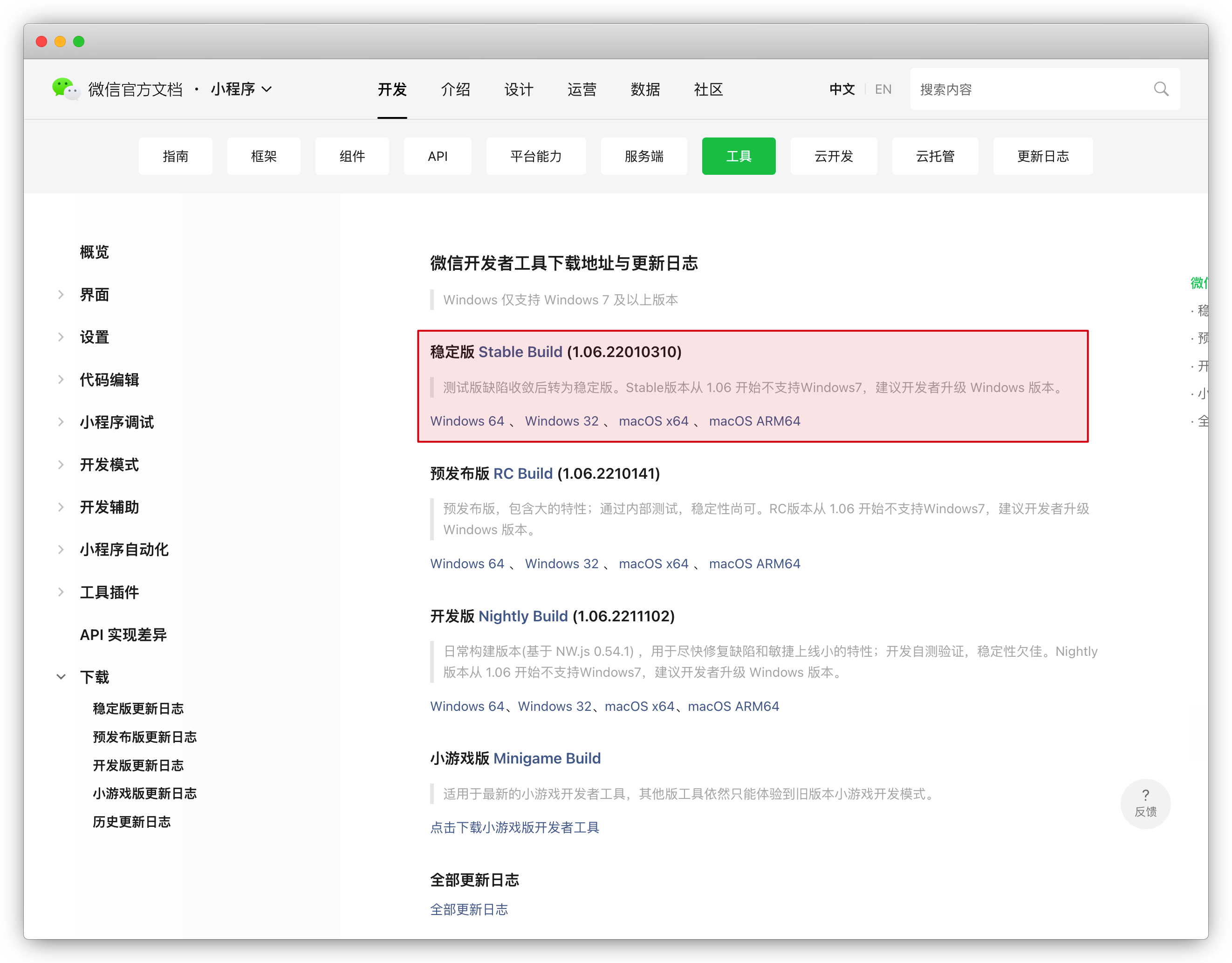Download Stable Build macOS ARM64

[754, 421]
